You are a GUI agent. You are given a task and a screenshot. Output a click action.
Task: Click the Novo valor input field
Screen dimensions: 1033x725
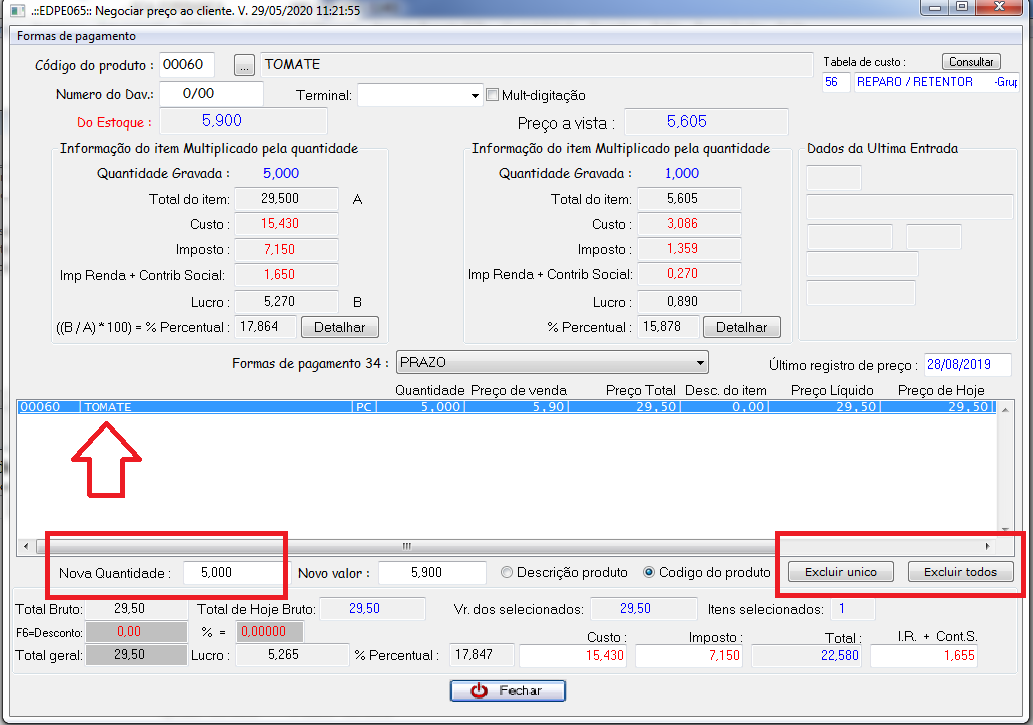[x=432, y=573]
